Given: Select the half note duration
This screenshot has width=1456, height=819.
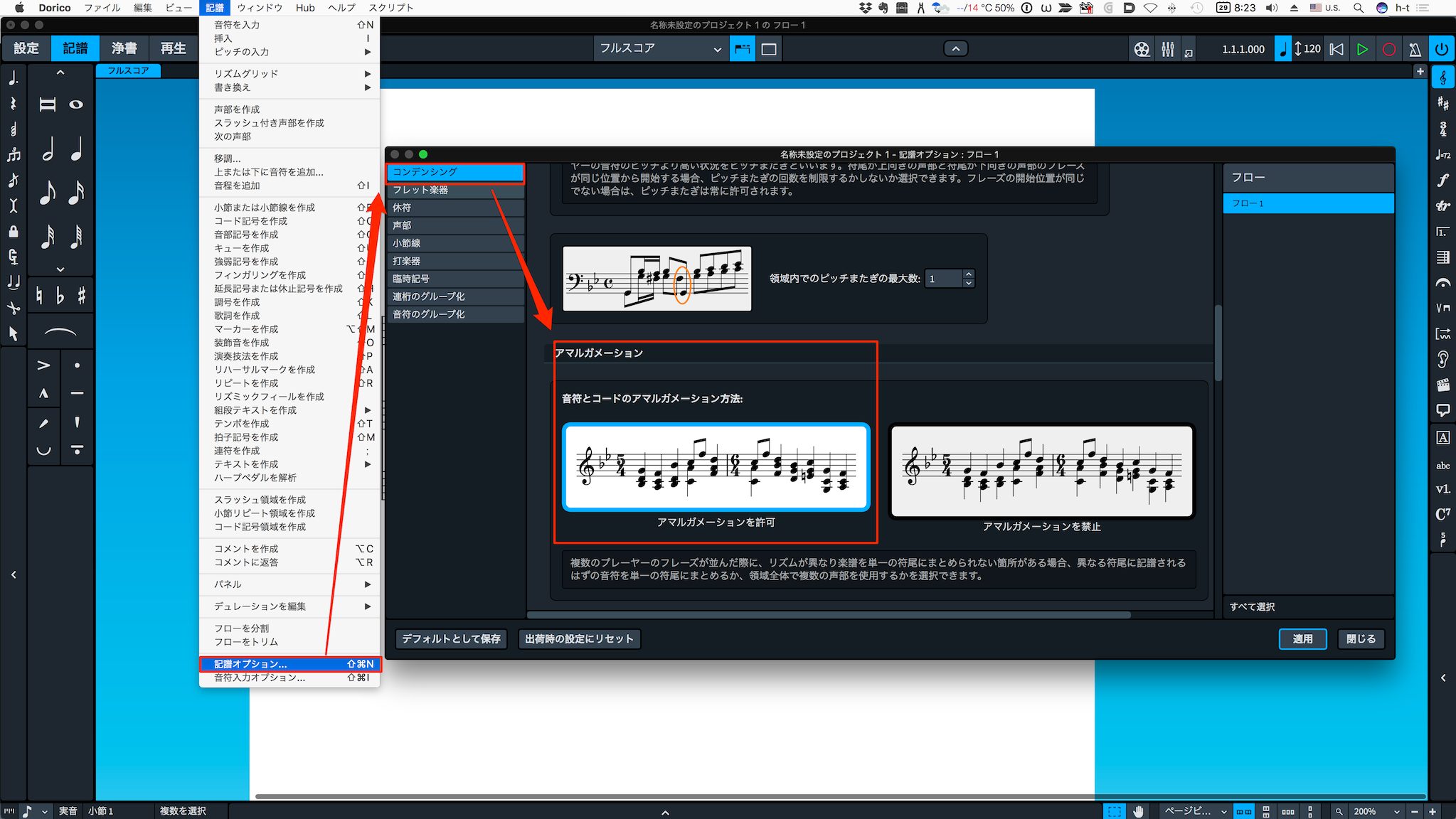Looking at the screenshot, I should coord(48,150).
